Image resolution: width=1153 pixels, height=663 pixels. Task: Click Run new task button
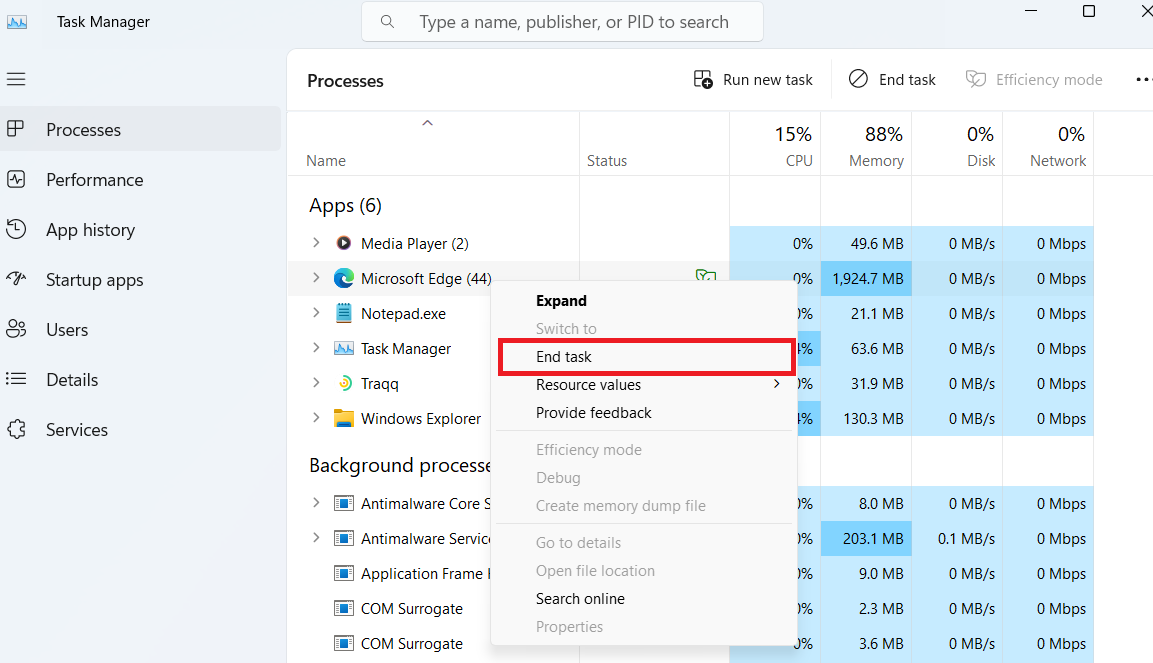click(753, 79)
